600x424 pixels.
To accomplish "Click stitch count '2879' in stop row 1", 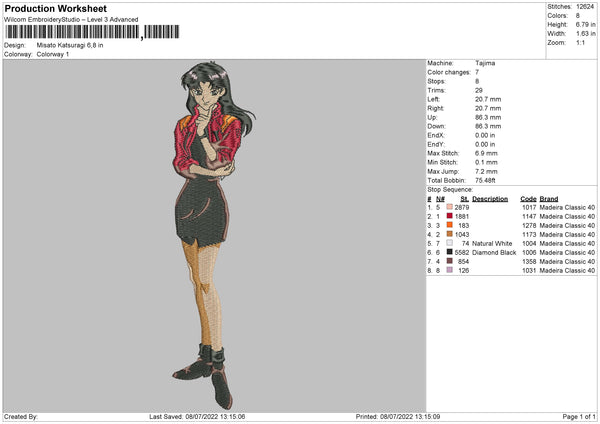I will (x=461, y=207).
